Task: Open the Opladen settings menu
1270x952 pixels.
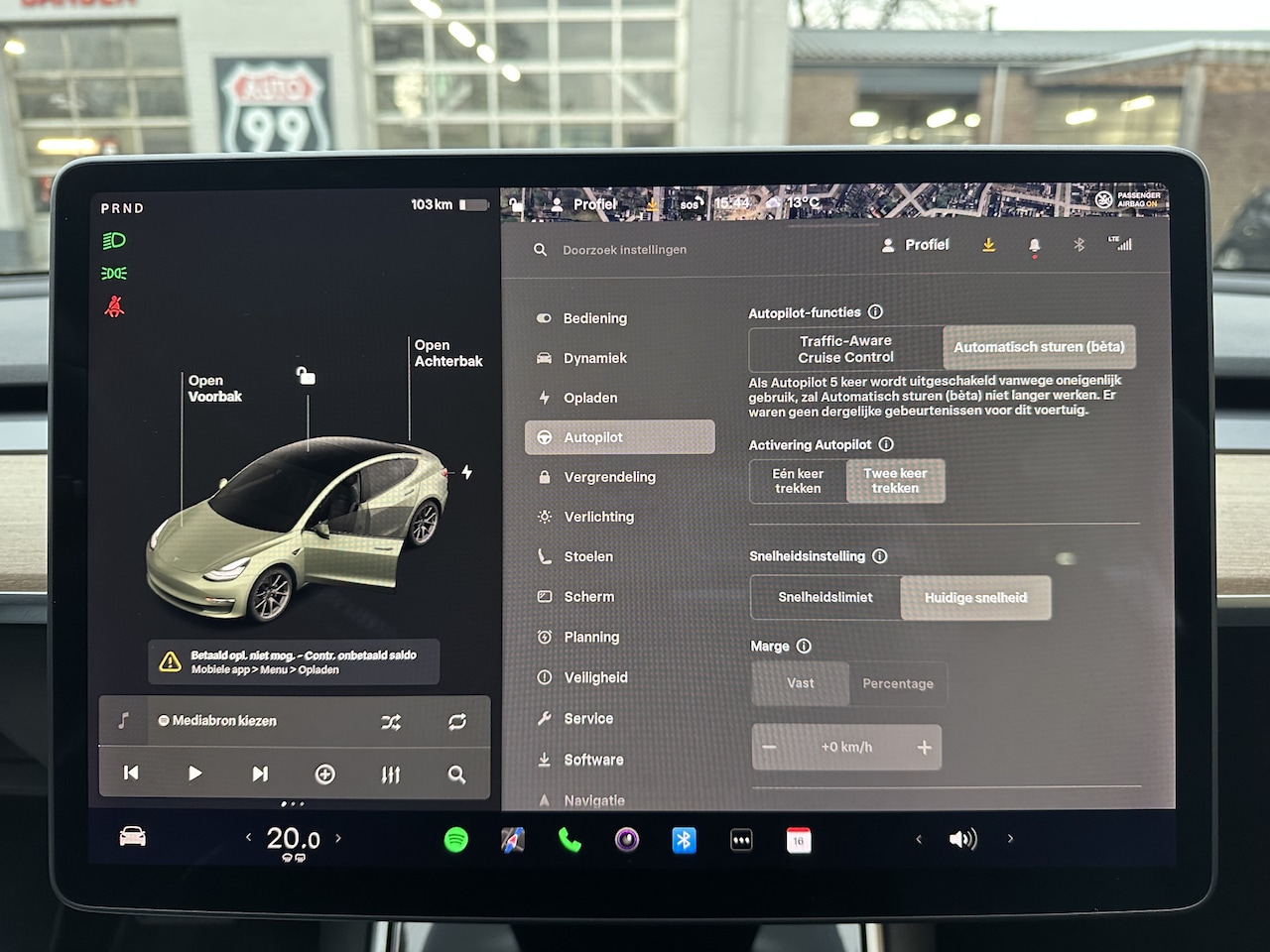Action: (590, 398)
